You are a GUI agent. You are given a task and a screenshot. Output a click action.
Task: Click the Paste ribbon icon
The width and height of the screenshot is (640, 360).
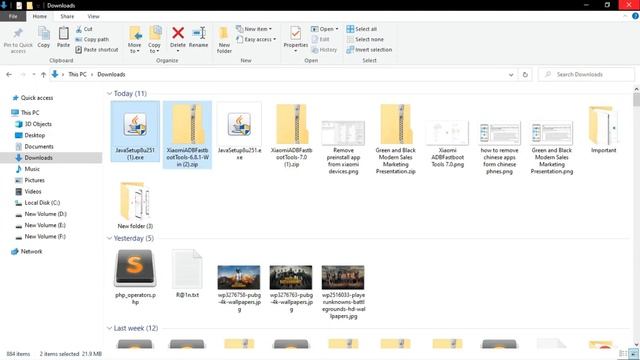click(x=63, y=33)
